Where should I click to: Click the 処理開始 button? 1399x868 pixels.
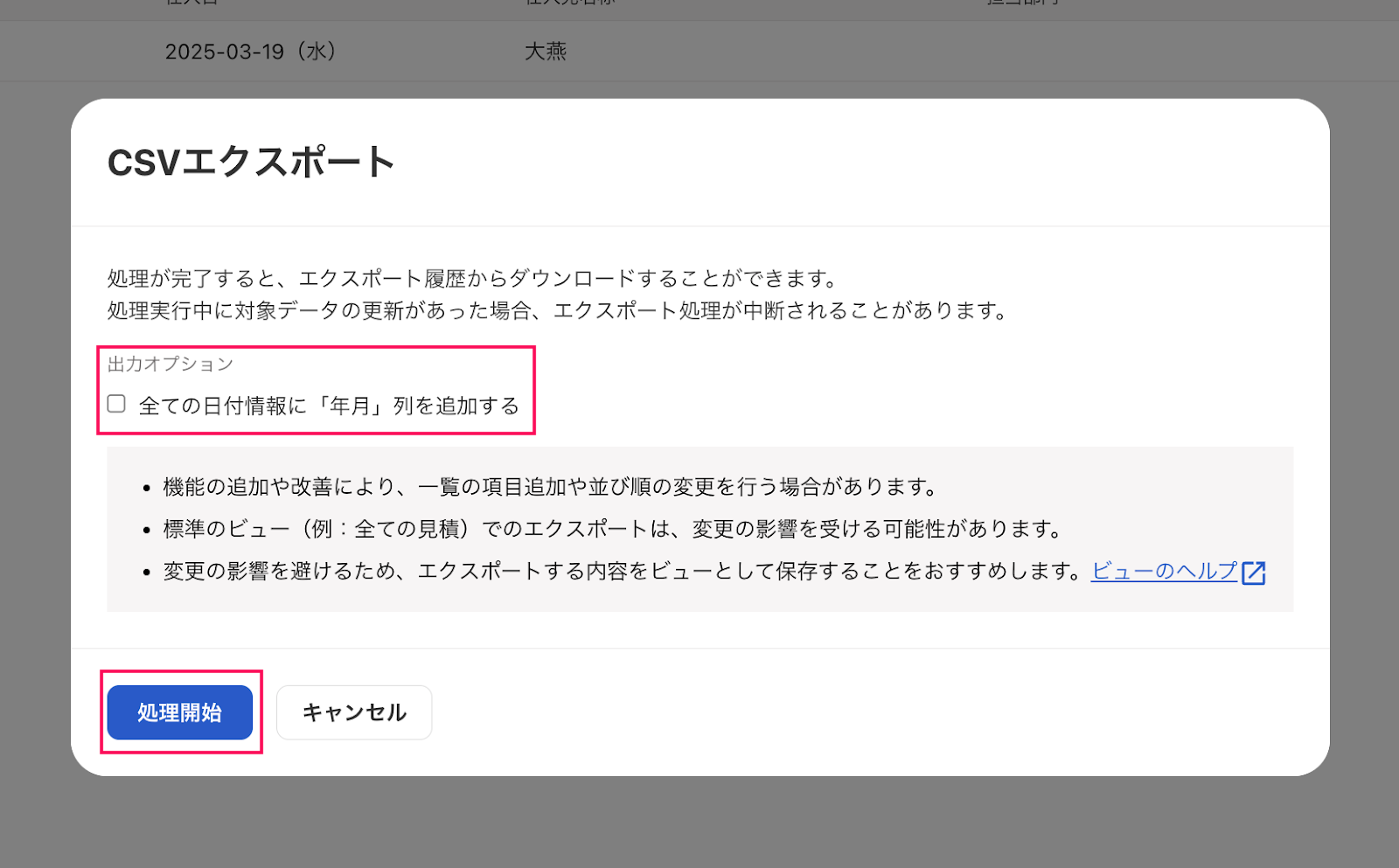coord(180,712)
